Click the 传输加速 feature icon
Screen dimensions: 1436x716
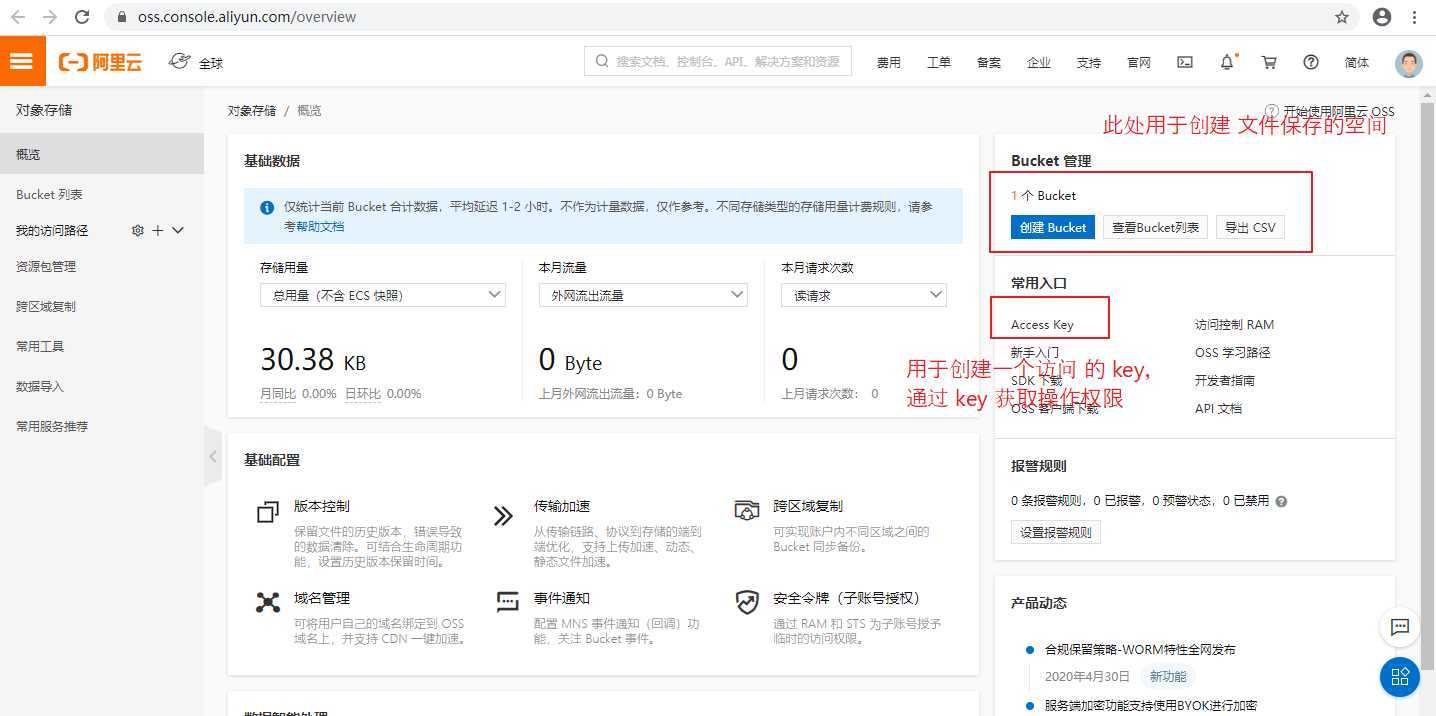(x=503, y=515)
